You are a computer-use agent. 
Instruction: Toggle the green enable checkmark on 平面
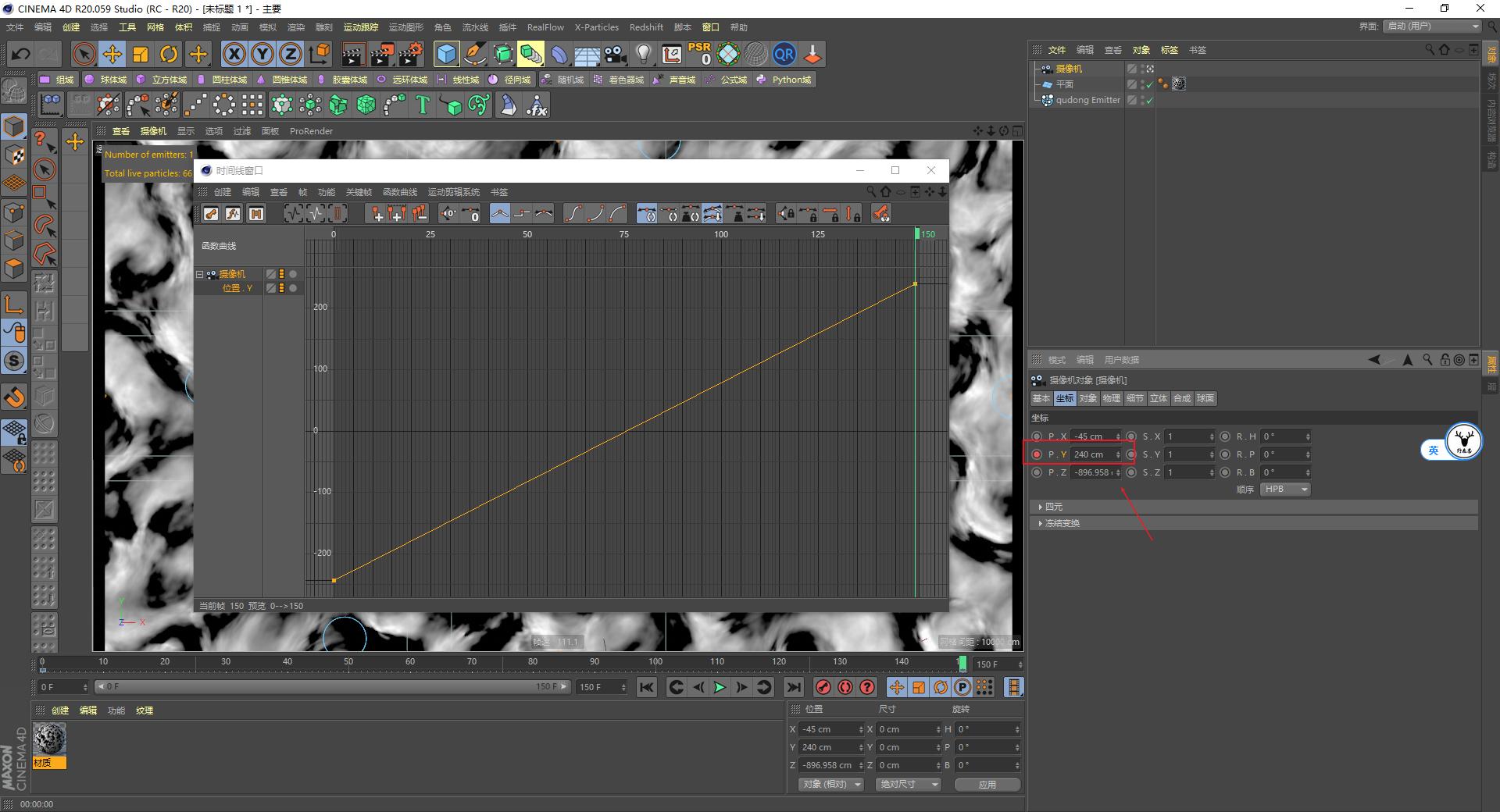(1149, 84)
